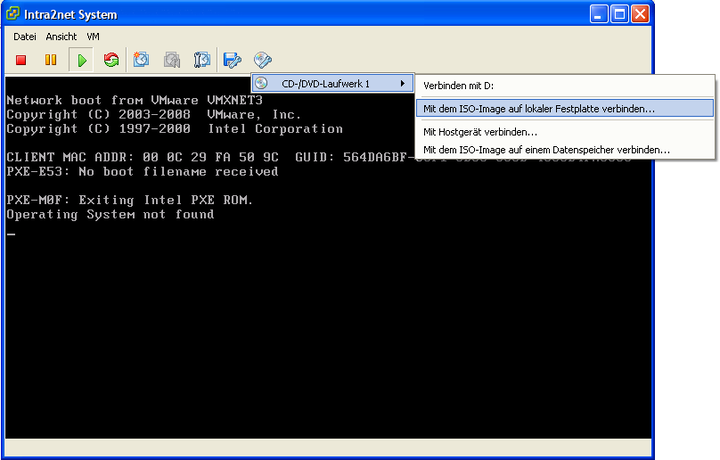Open the Ansicht menu

(61, 37)
